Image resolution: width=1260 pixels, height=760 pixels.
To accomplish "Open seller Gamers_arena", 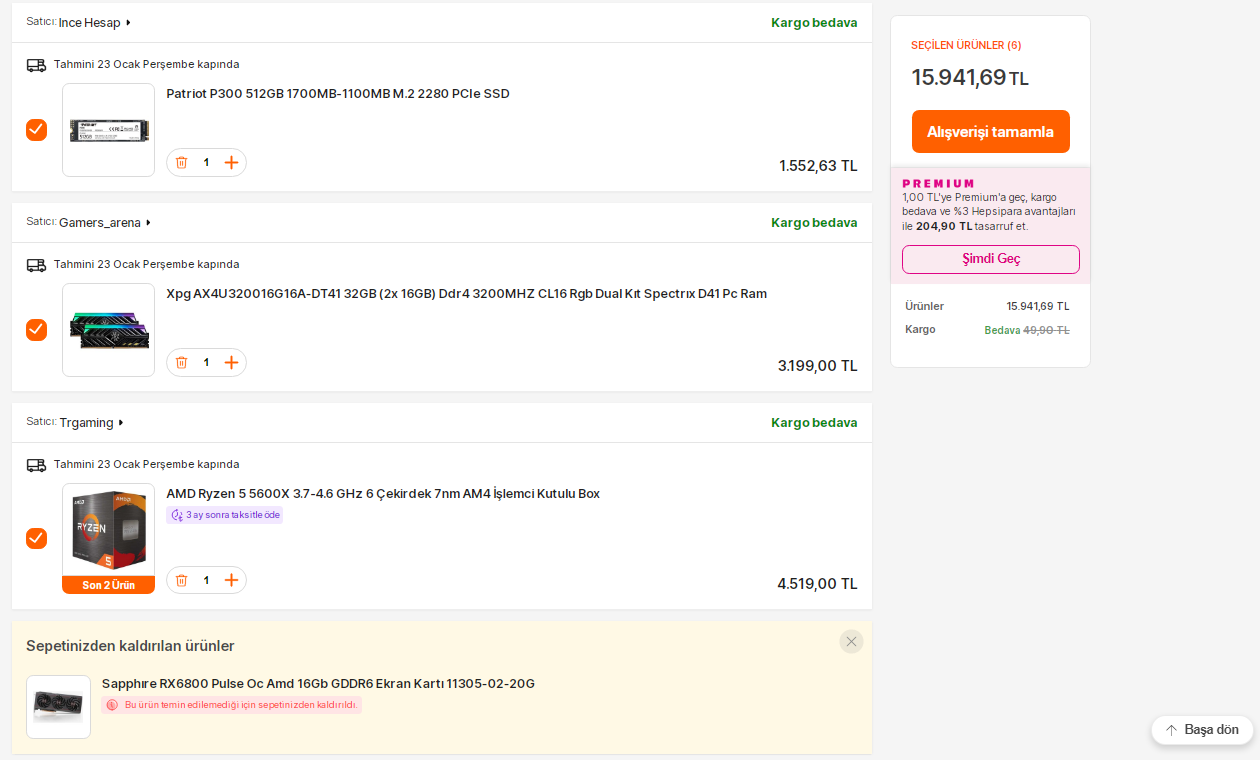I will point(105,223).
